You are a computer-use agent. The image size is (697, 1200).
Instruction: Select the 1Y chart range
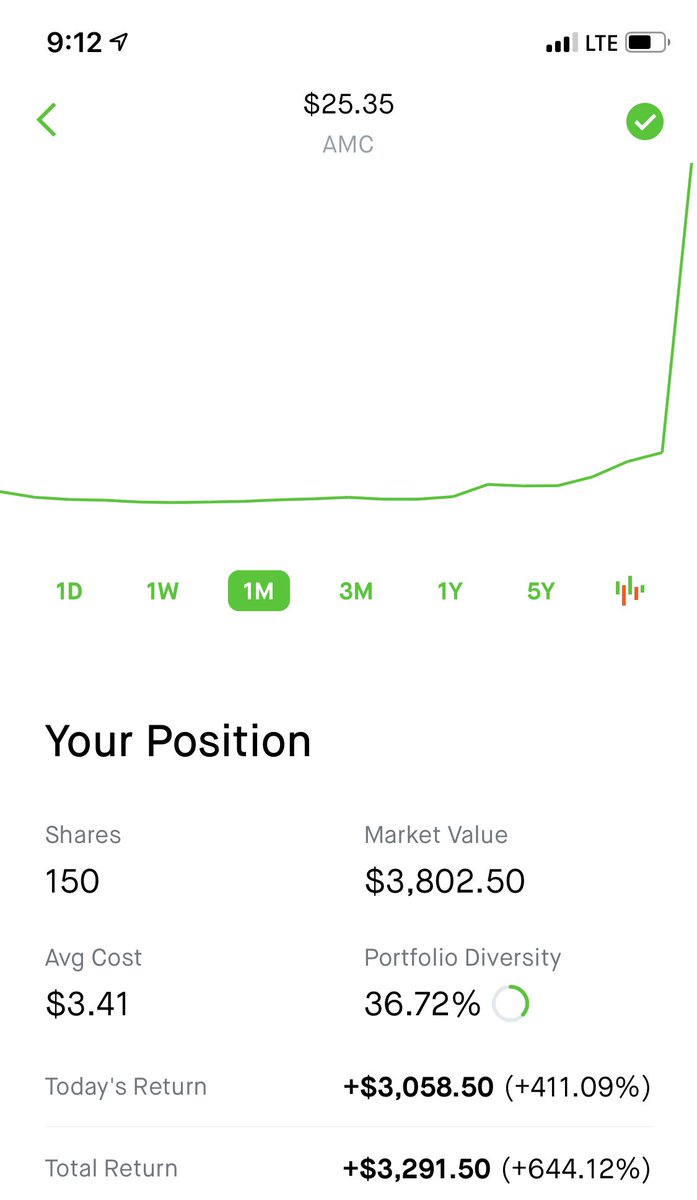coord(450,591)
